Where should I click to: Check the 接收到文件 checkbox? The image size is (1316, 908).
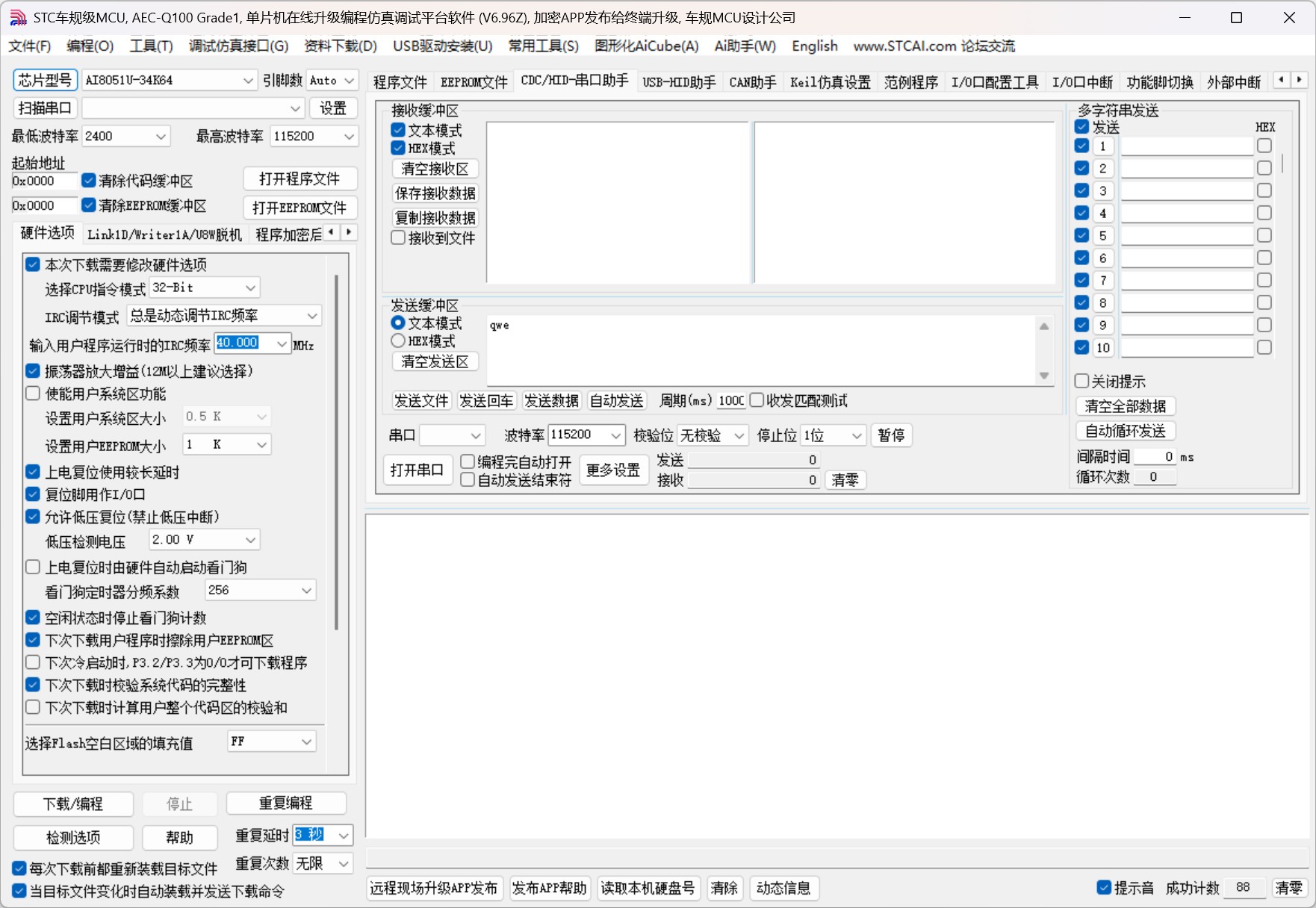click(398, 237)
